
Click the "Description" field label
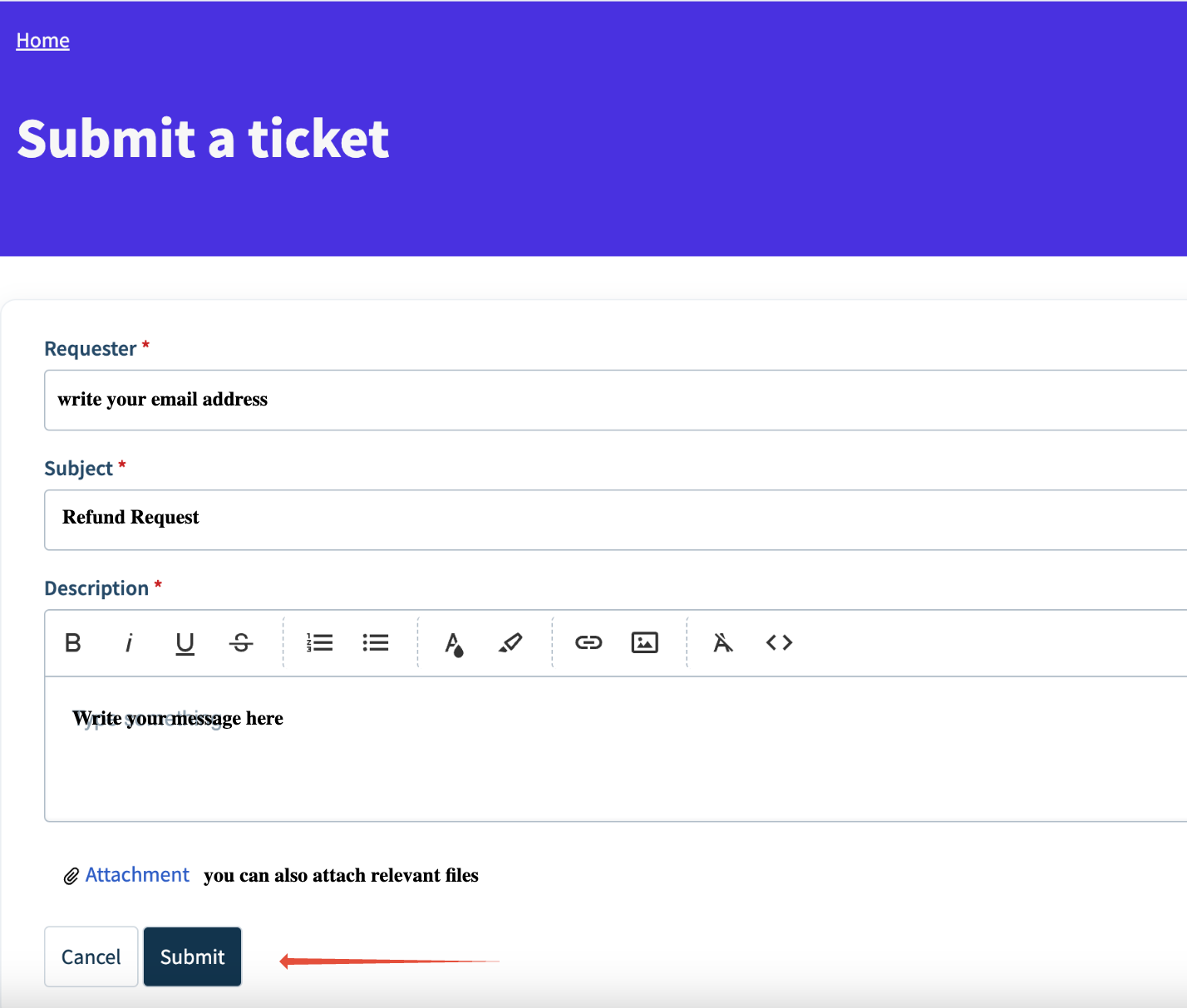[x=96, y=588]
